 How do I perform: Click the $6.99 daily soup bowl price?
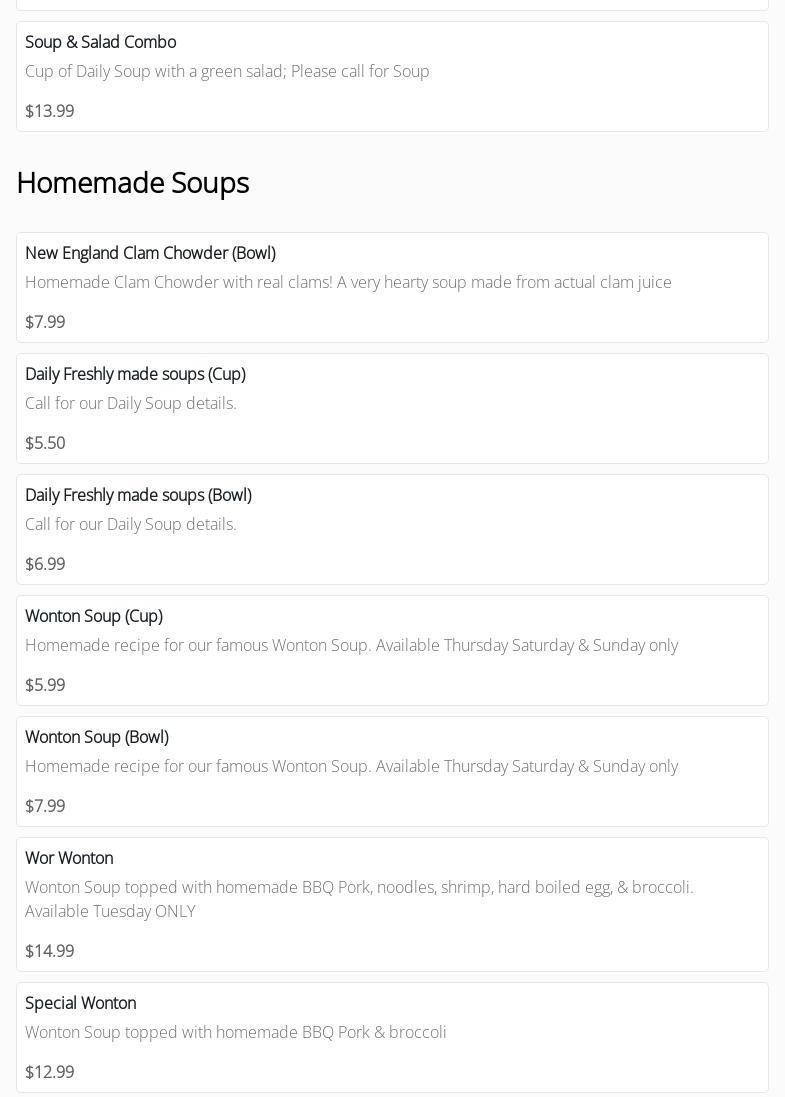coord(45,564)
